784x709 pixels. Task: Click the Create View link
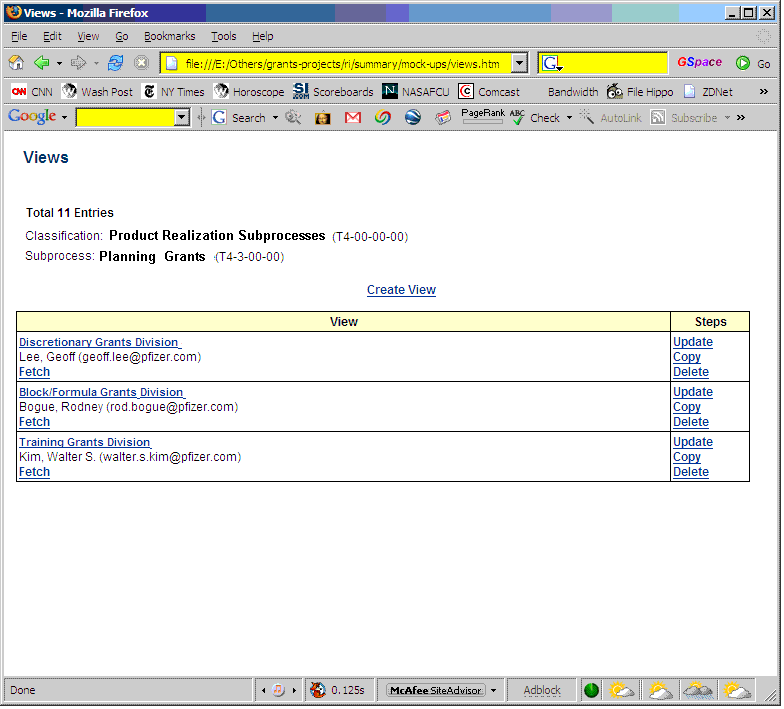[402, 290]
